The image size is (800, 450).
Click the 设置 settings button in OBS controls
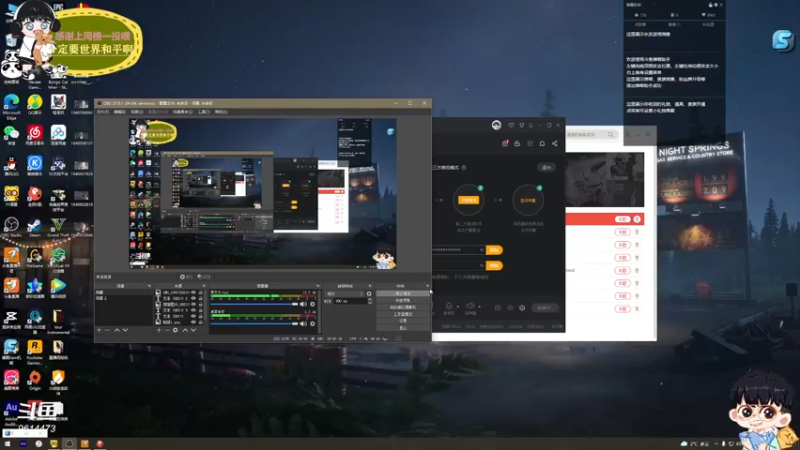[x=403, y=321]
